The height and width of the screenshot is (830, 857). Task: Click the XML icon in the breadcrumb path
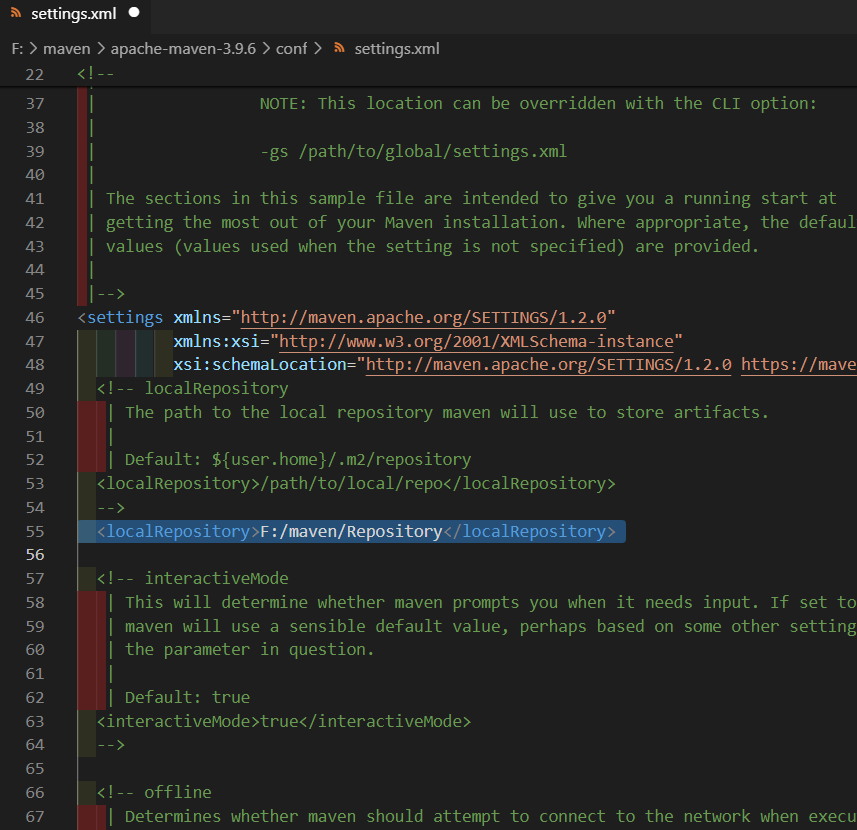[x=340, y=48]
